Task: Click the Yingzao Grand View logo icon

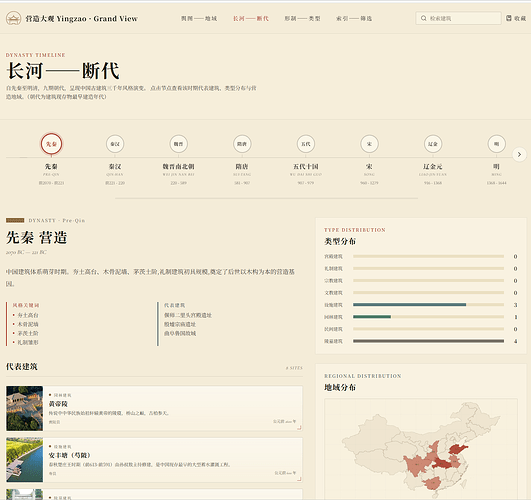Action: click(14, 18)
